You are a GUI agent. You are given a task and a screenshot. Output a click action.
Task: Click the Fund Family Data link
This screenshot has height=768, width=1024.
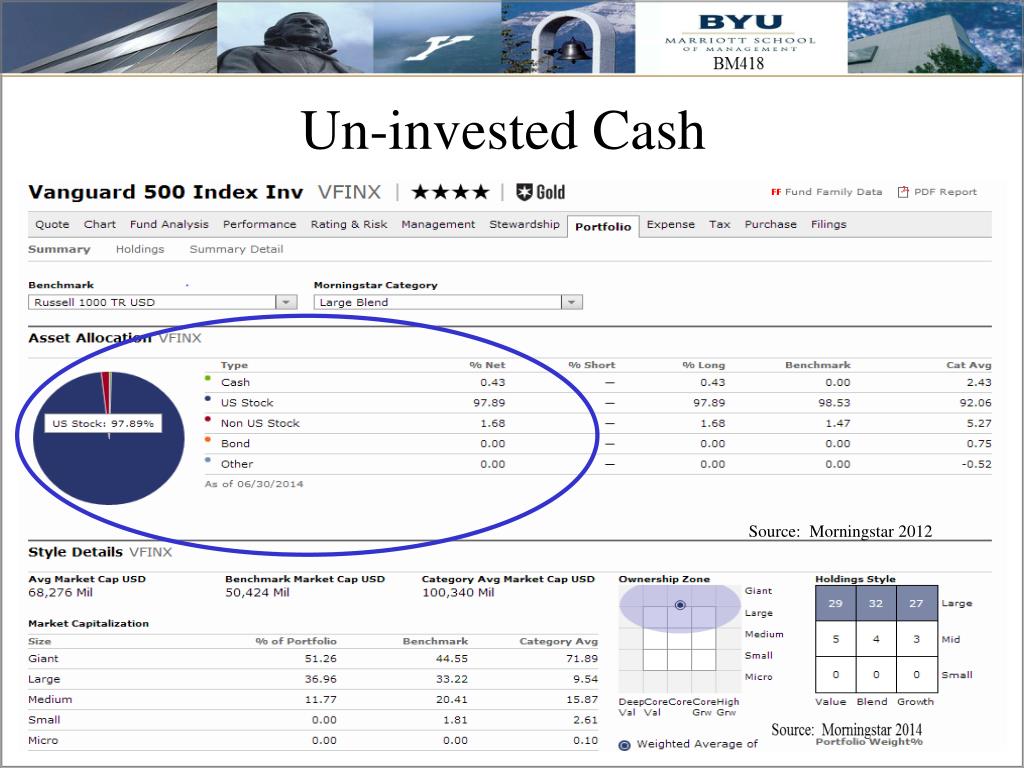(833, 192)
